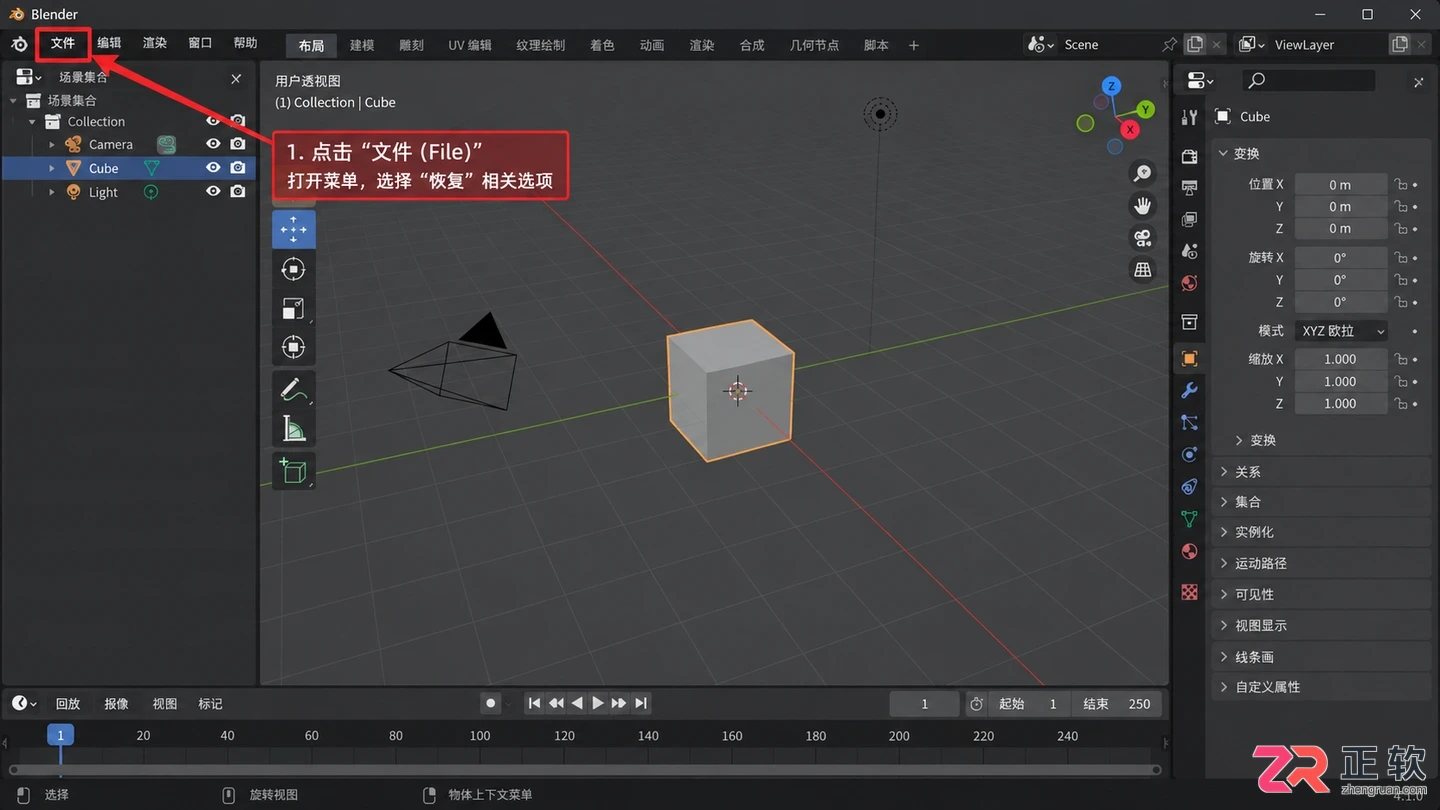Select the Annotate pencil tool
The image size is (1440, 810).
click(293, 389)
